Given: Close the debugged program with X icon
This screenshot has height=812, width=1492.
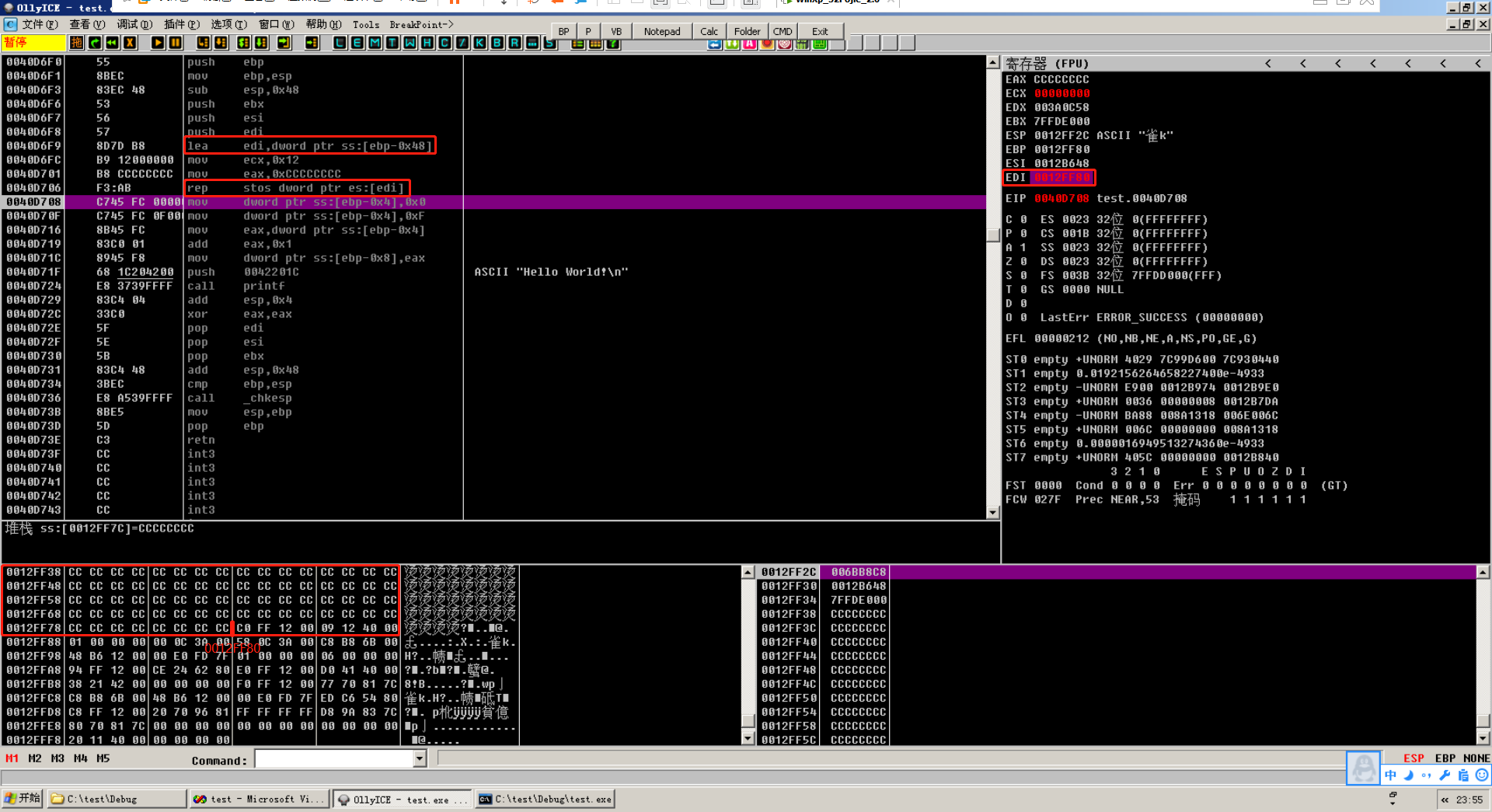Looking at the screenshot, I should 130,43.
